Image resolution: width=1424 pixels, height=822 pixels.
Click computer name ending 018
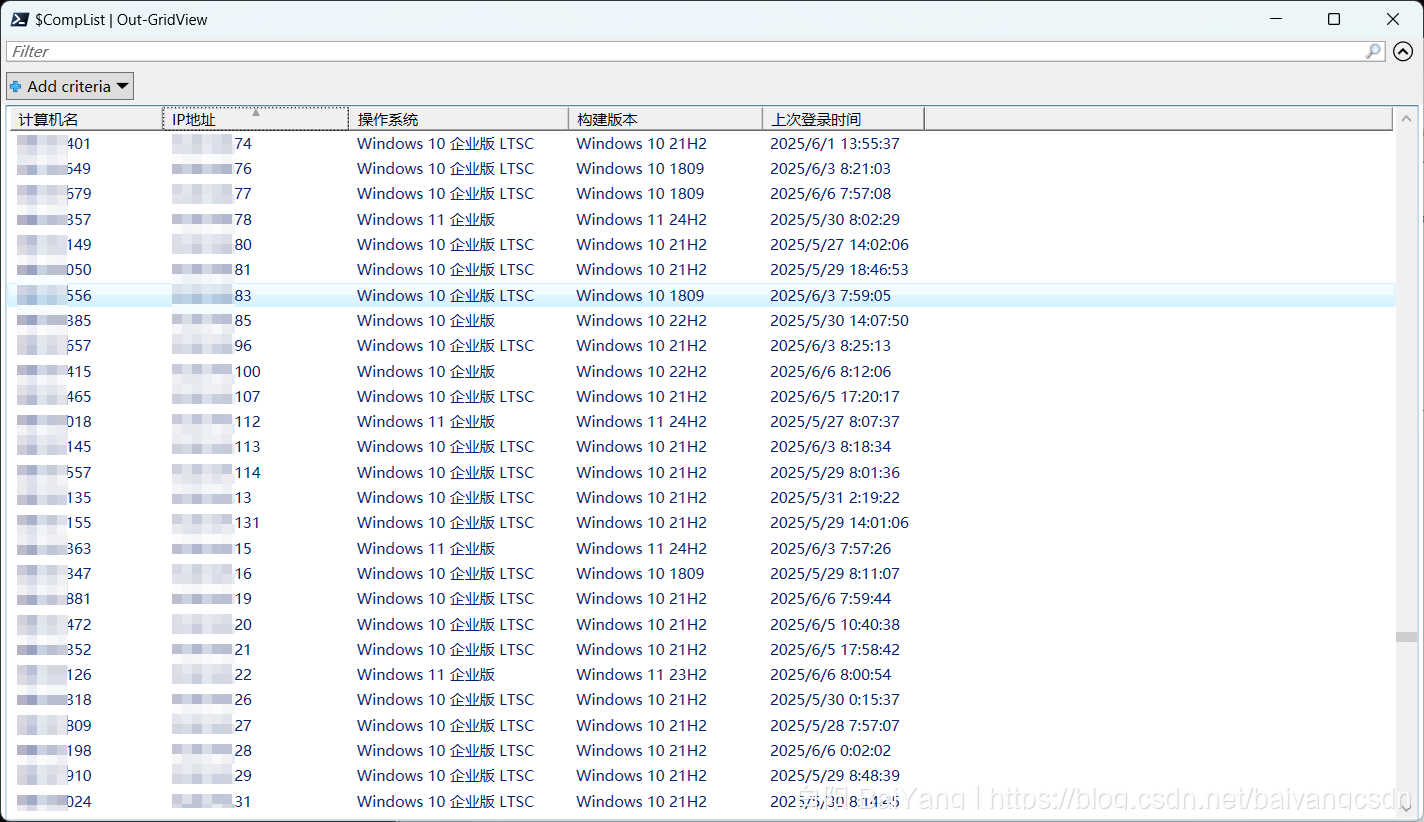[x=54, y=421]
